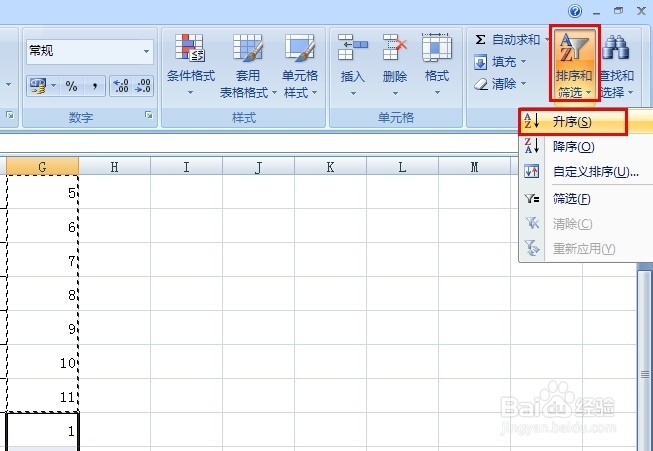The height and width of the screenshot is (451, 653).
Task: Expand the 条件格式 dropdown arrow
Action: (x=190, y=92)
